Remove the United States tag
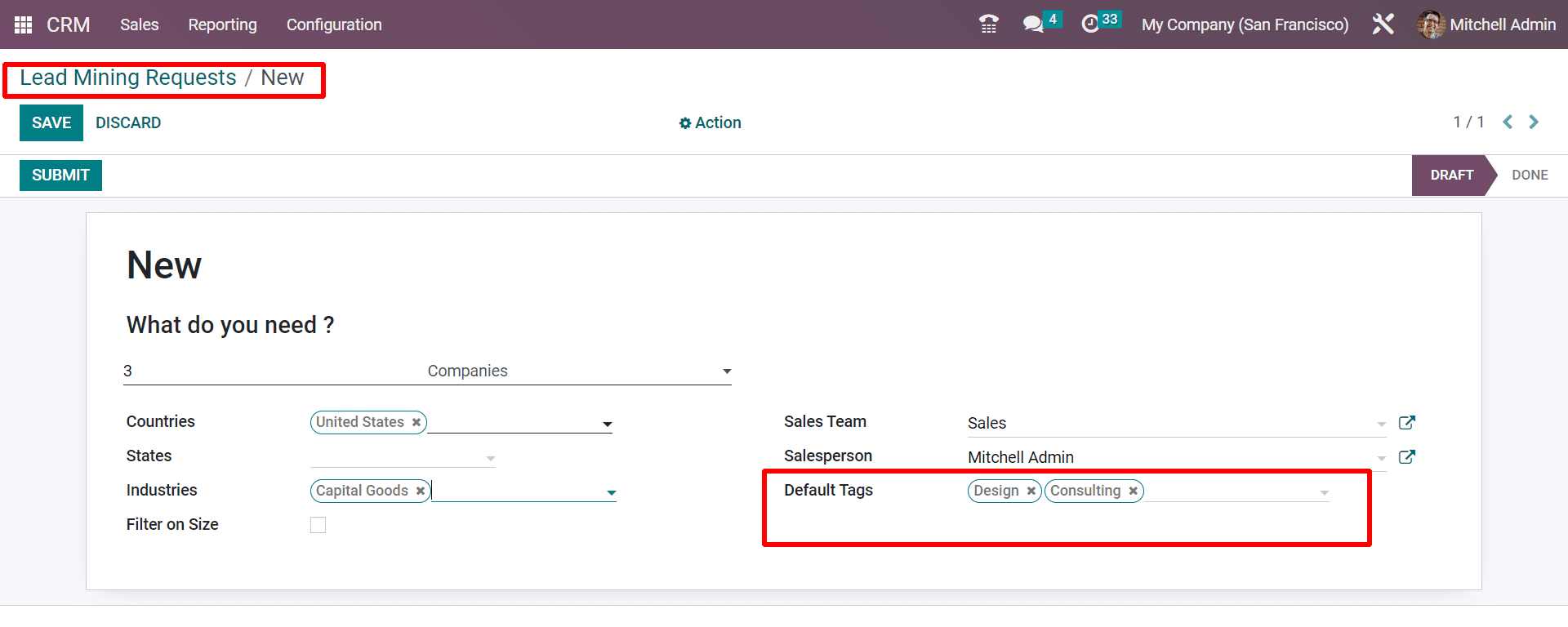 [x=416, y=422]
